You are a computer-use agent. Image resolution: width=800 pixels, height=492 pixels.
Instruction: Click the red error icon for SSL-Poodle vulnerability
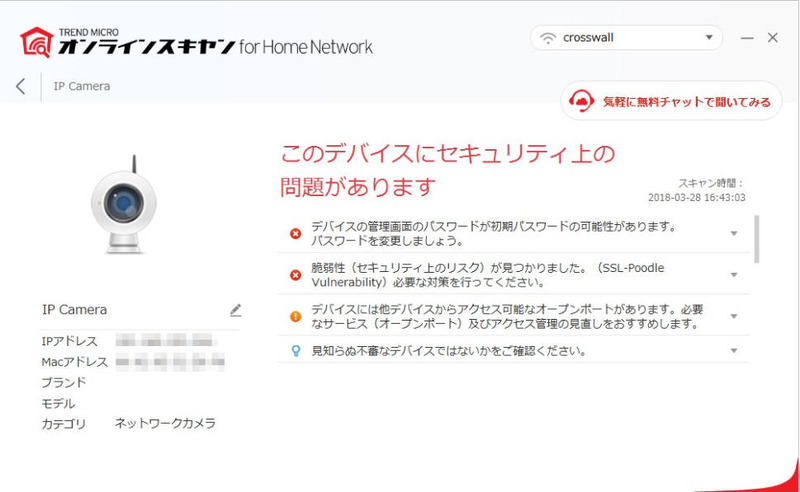(295, 275)
